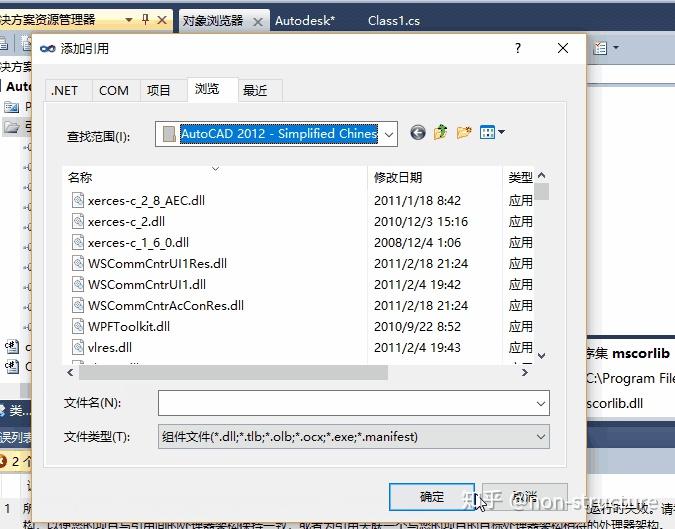The image size is (675, 529).
Task: Click the date 2008/12/4 1:06
Action: click(417, 243)
